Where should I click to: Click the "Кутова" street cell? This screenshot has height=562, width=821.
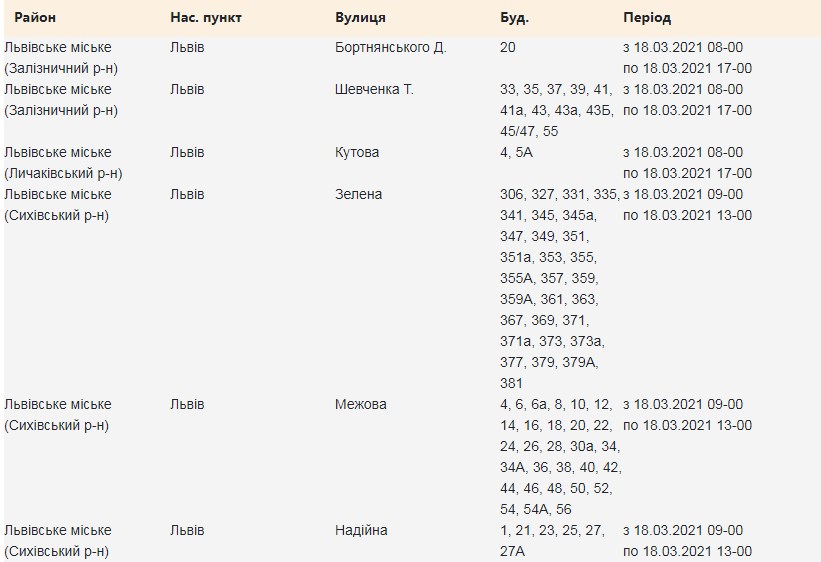(x=357, y=152)
